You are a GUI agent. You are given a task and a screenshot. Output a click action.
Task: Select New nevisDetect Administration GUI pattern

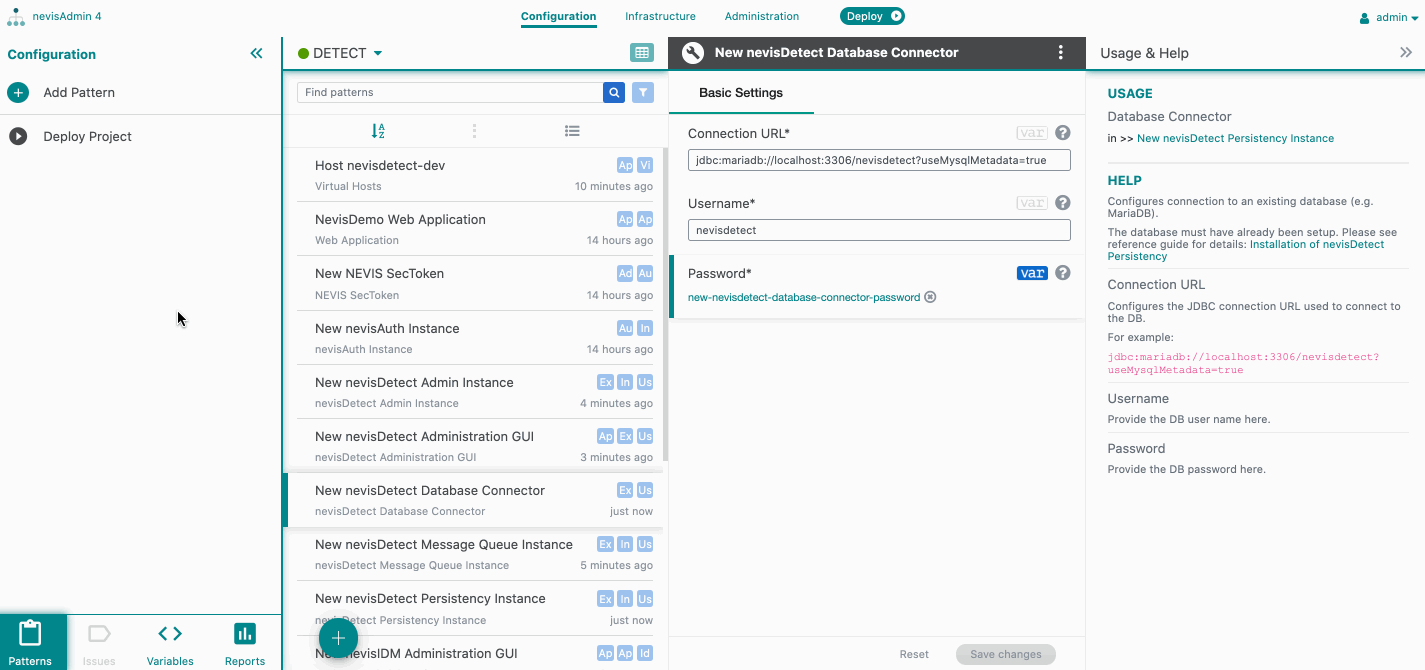point(475,446)
